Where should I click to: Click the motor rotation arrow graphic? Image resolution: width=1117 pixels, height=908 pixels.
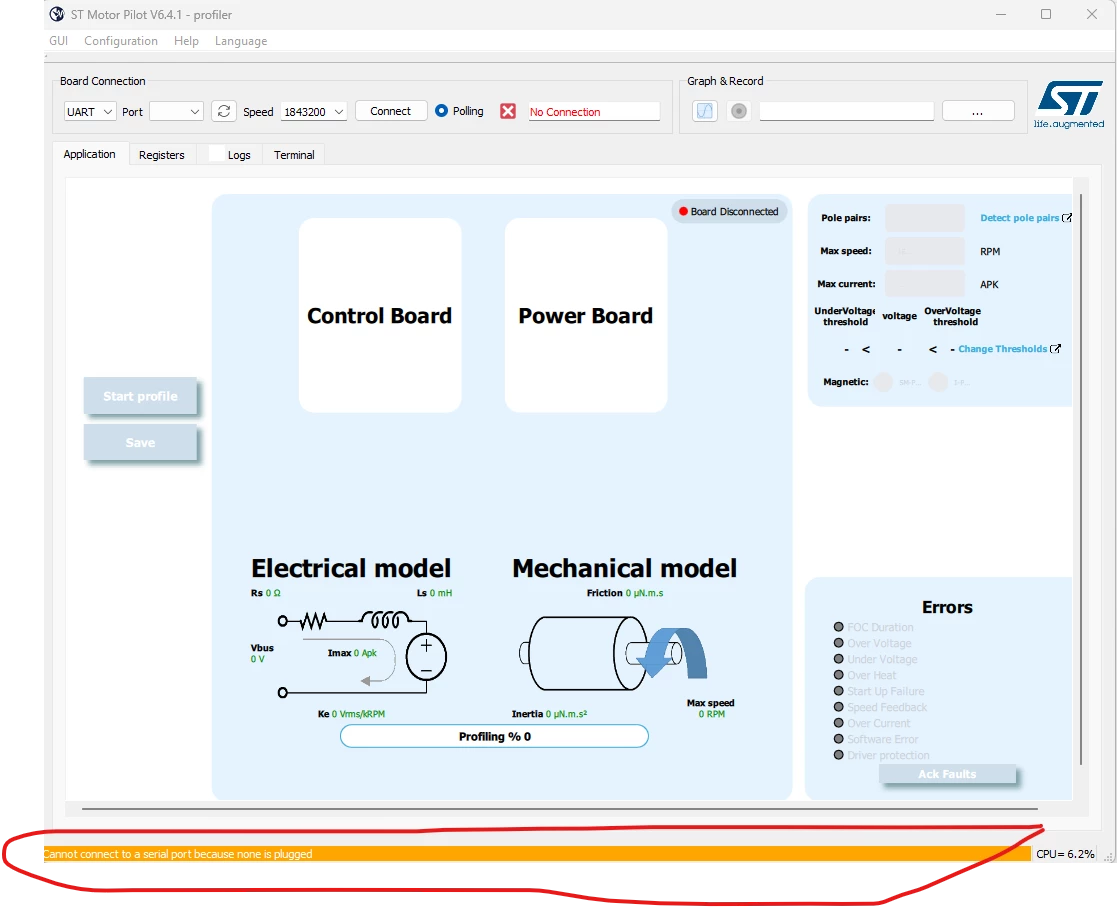click(672, 652)
